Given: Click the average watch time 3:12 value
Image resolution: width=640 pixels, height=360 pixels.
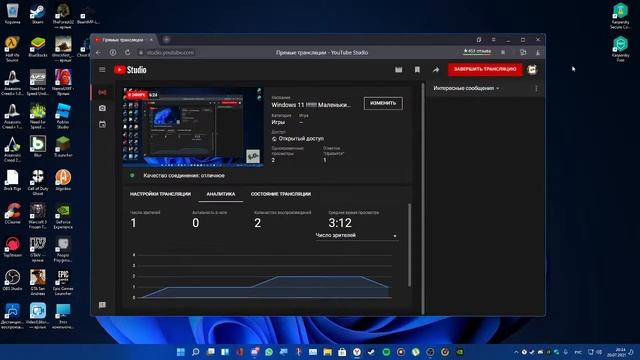Looking at the screenshot, I should point(340,223).
